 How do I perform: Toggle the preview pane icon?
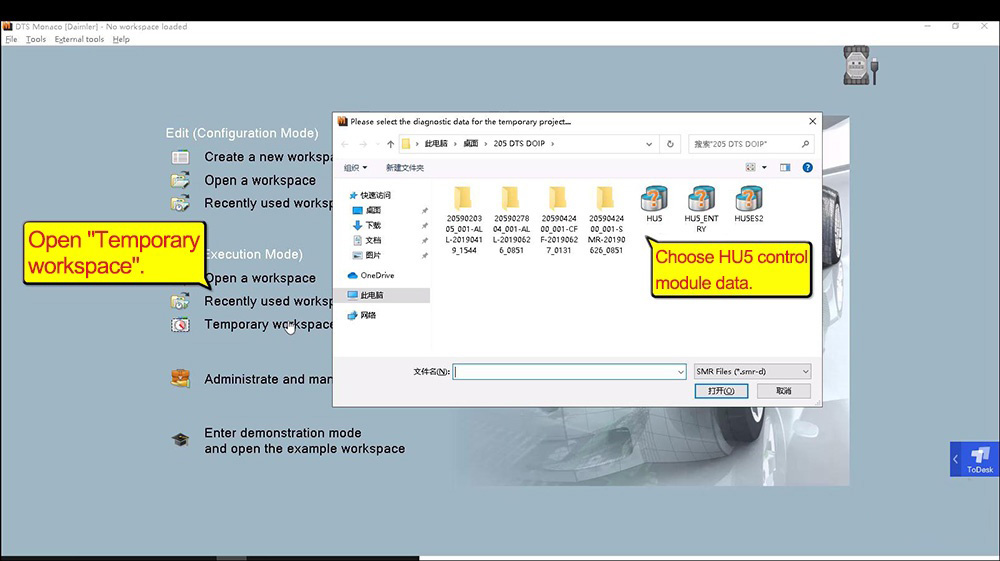click(x=784, y=168)
